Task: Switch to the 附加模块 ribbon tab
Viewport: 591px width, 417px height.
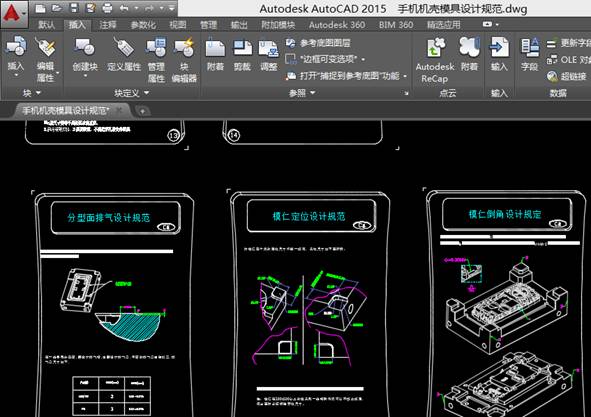Action: (x=278, y=25)
